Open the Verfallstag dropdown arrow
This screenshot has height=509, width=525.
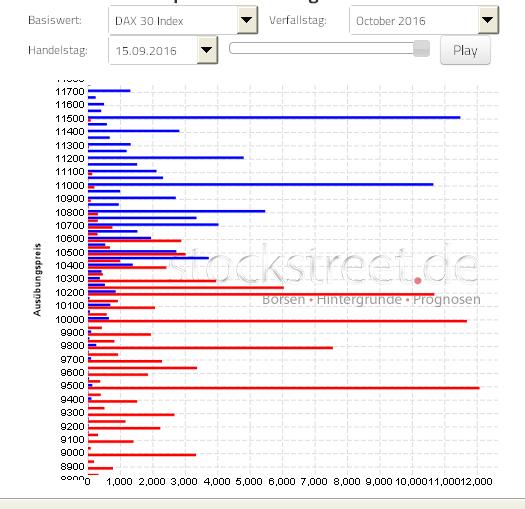(488, 20)
